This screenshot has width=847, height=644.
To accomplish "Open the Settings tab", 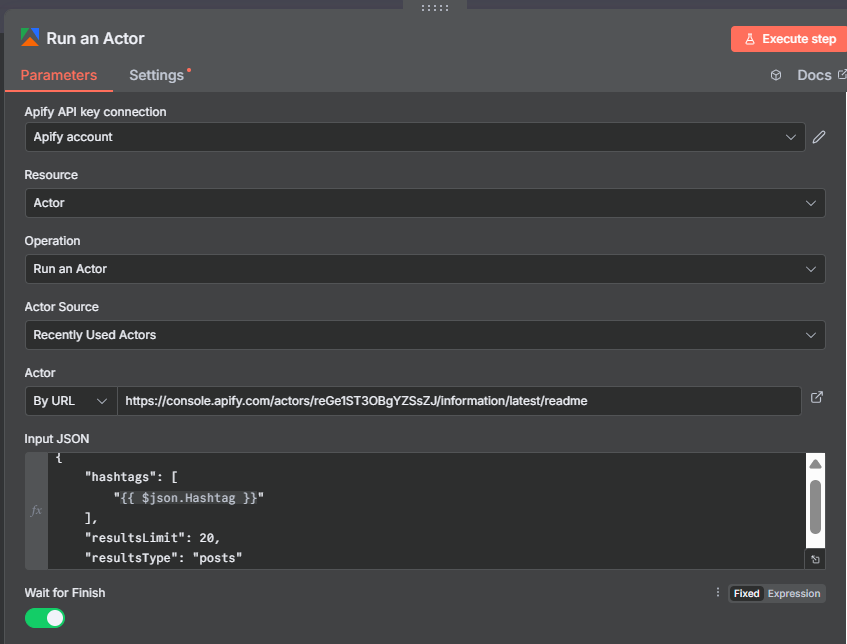I will coord(157,75).
